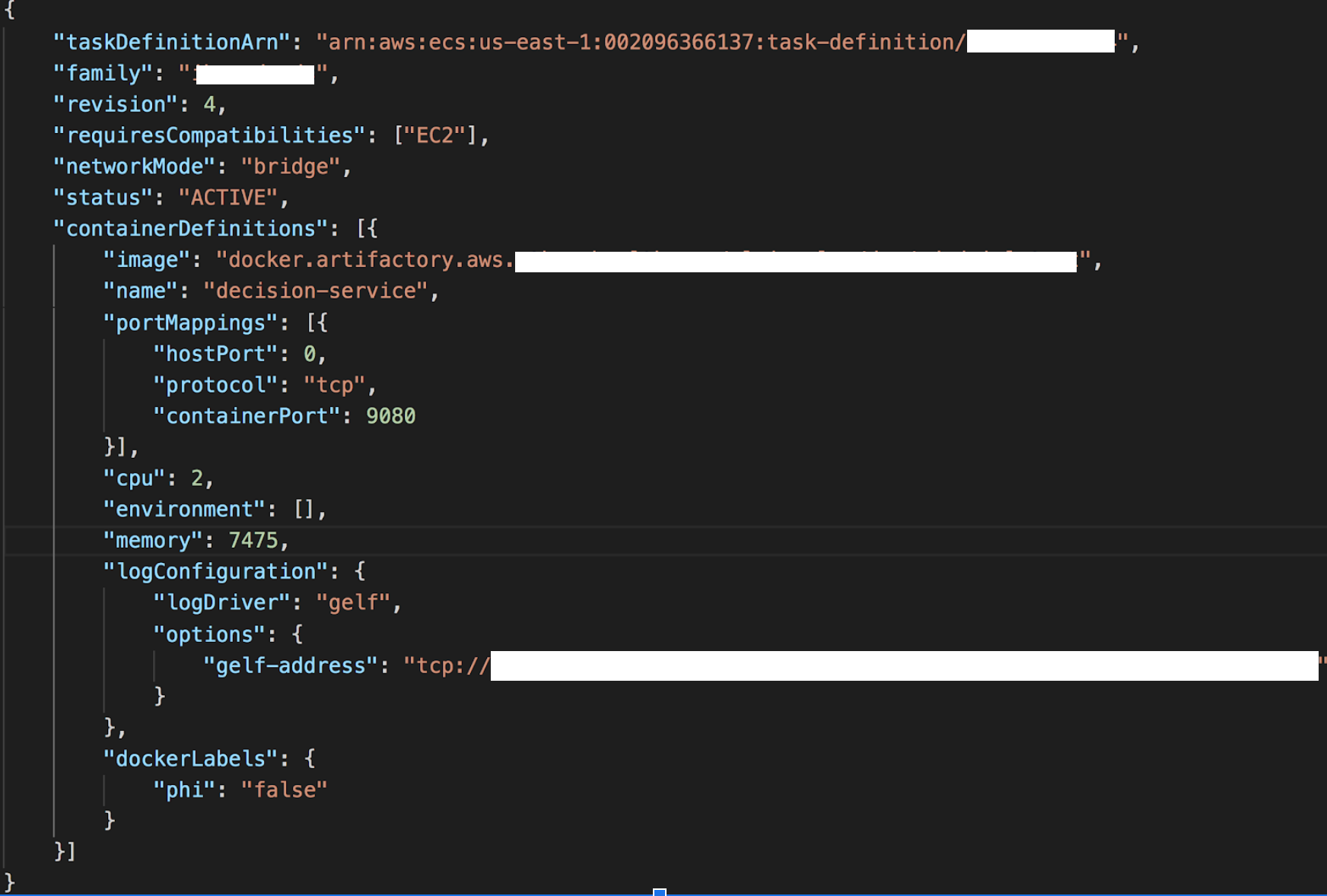Click the "false" phi label value

click(x=284, y=790)
